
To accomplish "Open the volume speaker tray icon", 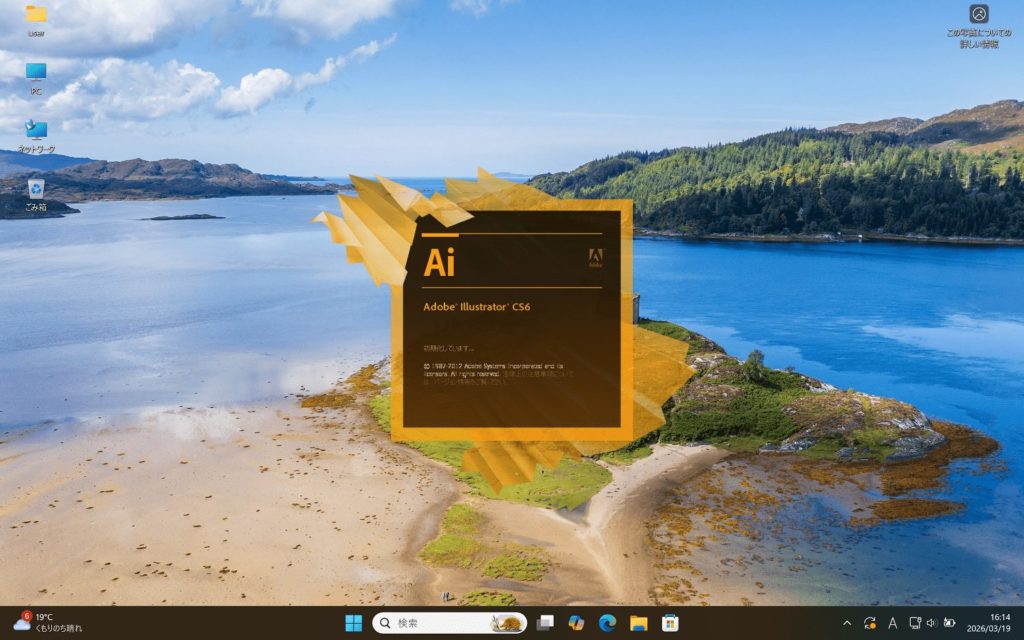I will (931, 623).
